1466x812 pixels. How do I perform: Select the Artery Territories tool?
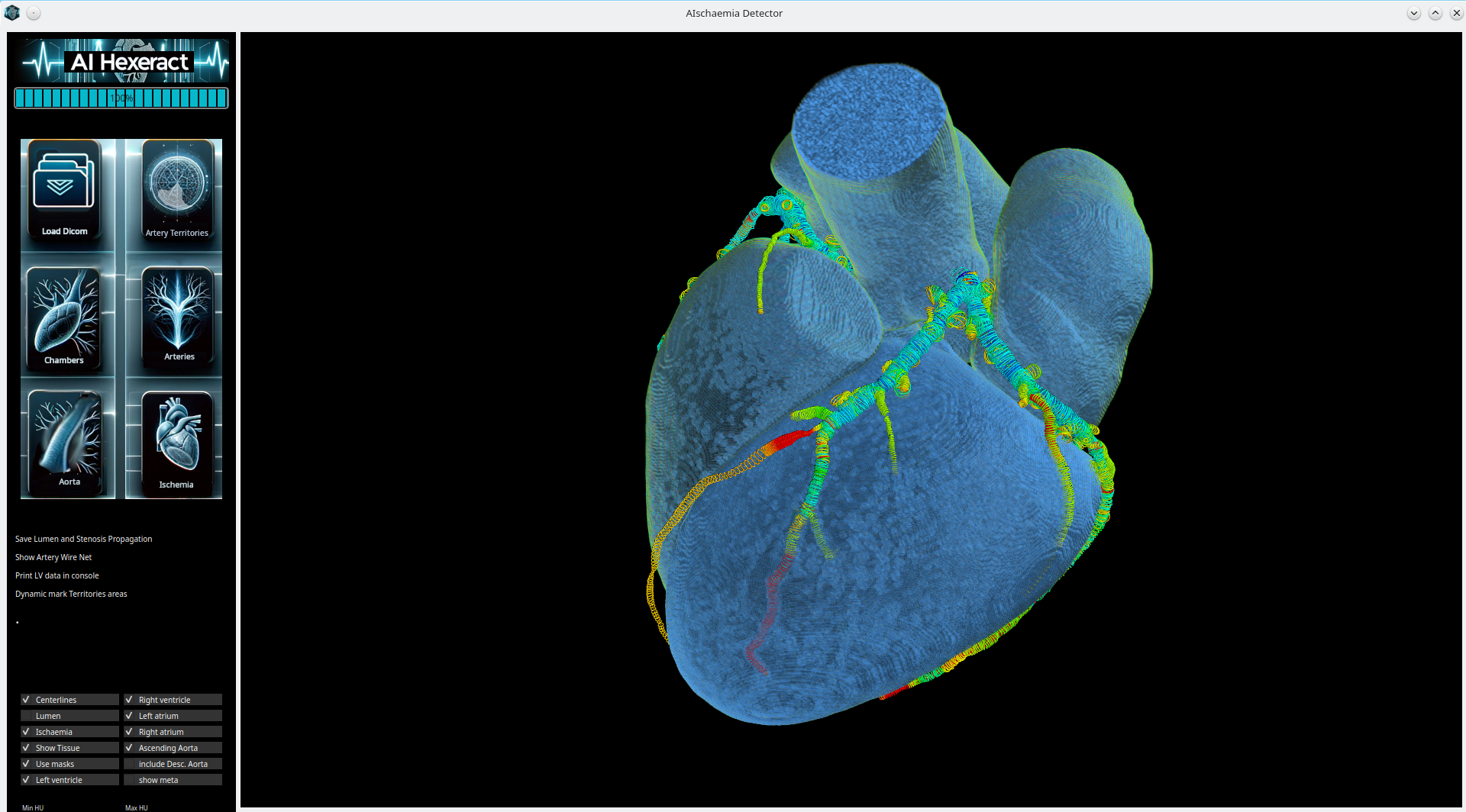click(176, 191)
